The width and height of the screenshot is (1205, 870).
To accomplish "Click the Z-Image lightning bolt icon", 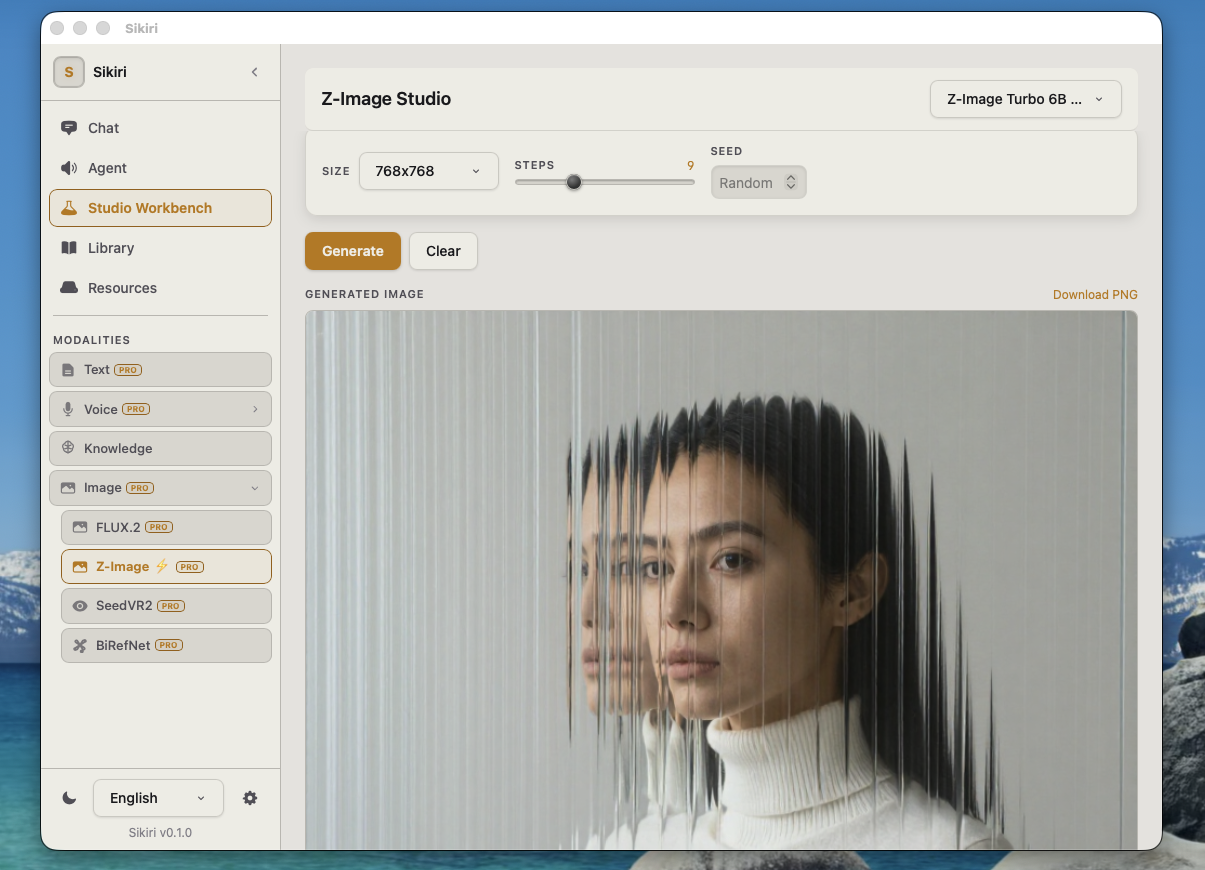I will (161, 566).
